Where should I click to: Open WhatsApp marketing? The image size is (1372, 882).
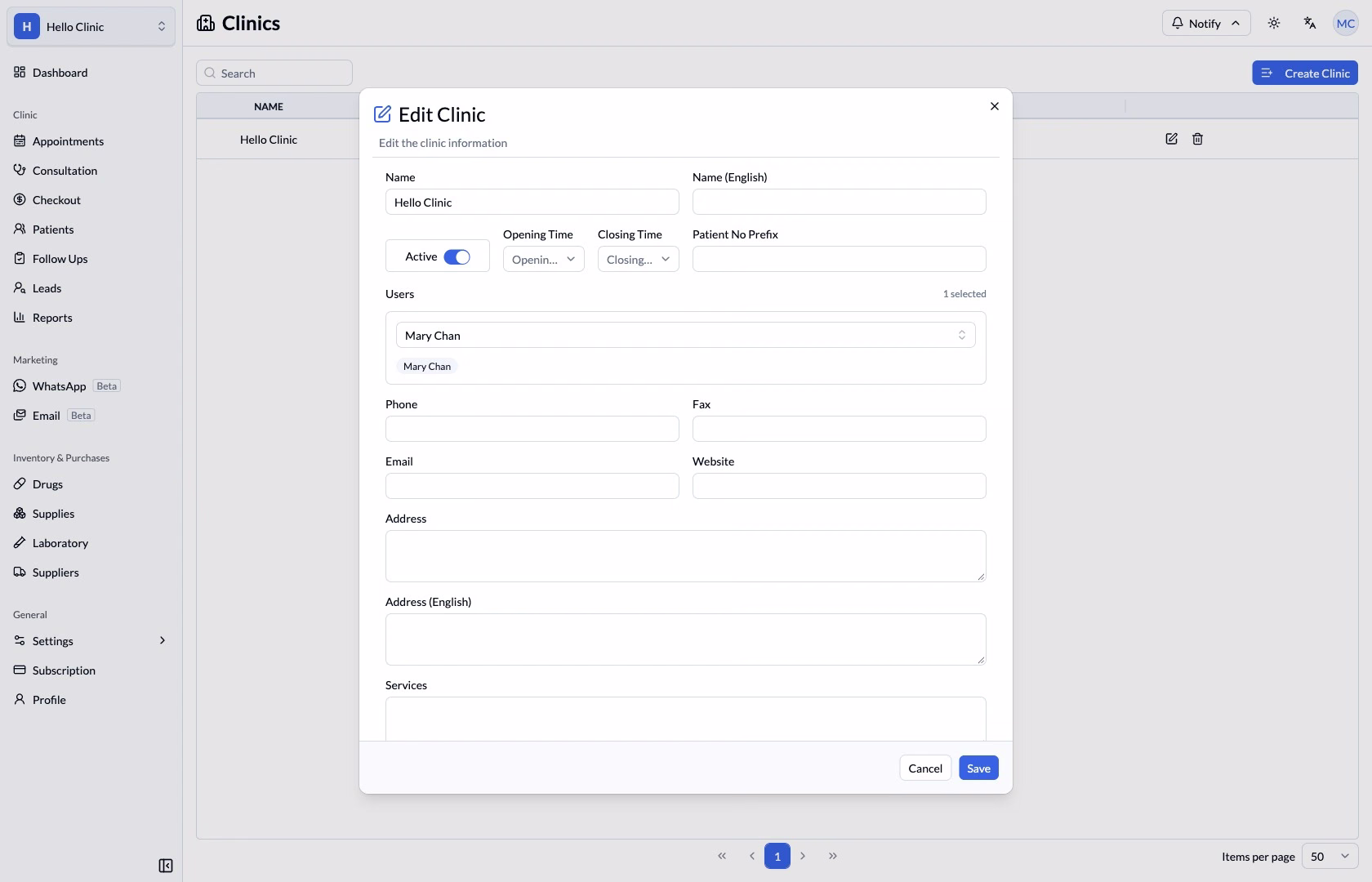(x=91, y=385)
